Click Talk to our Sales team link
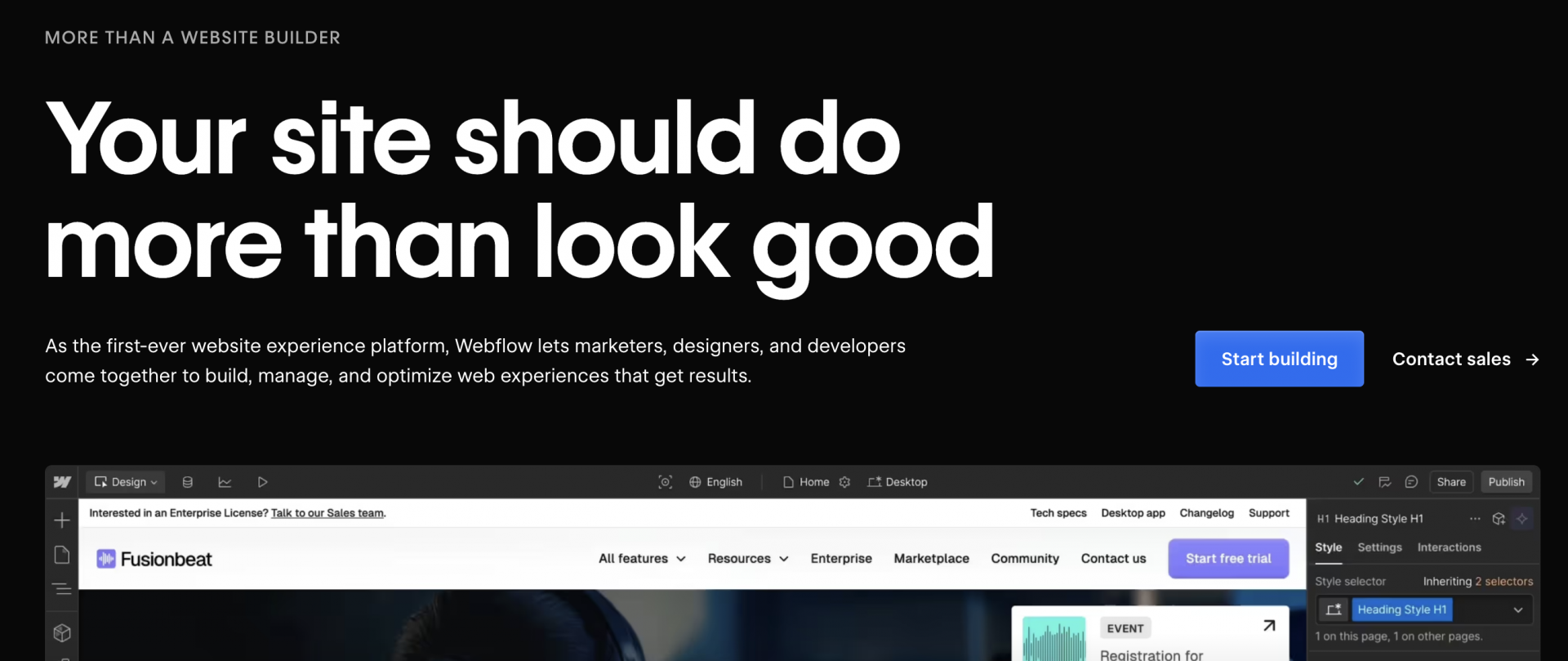The height and width of the screenshot is (661, 1568). [x=327, y=513]
